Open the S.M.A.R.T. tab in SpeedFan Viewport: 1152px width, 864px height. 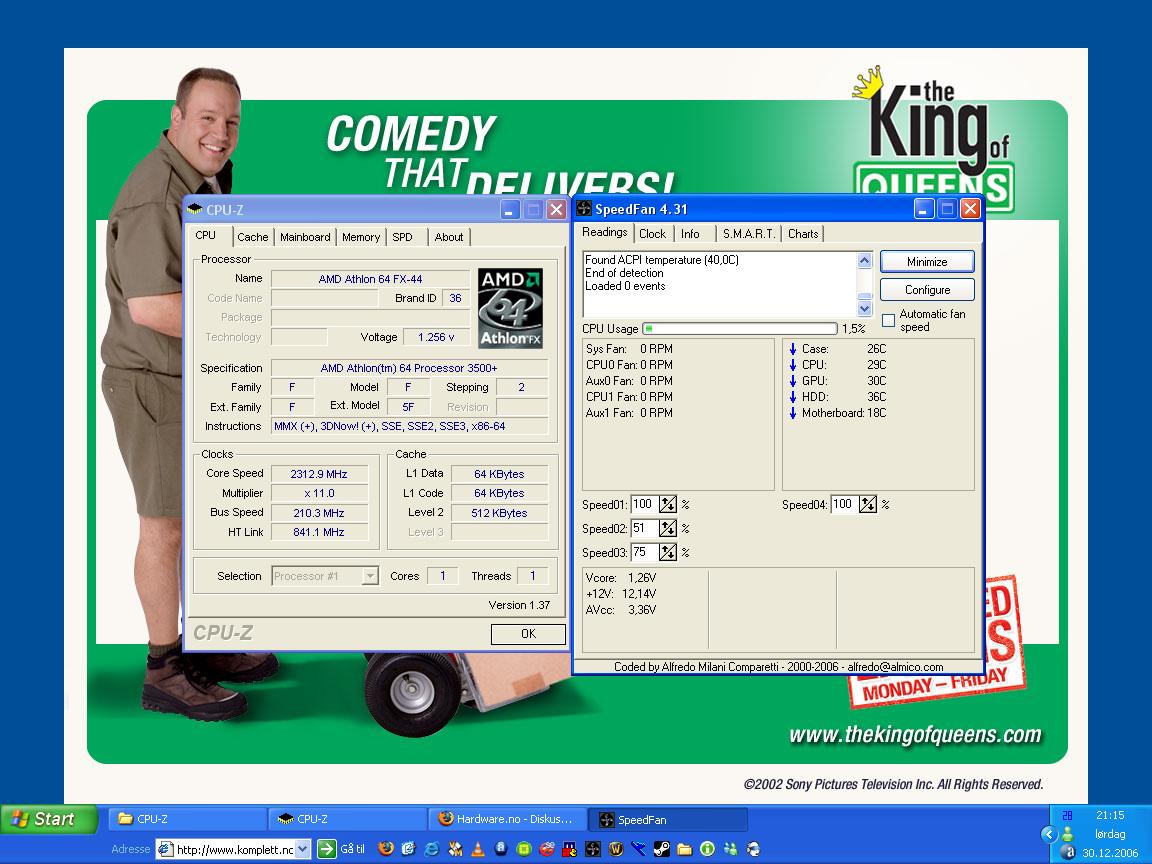(x=749, y=234)
